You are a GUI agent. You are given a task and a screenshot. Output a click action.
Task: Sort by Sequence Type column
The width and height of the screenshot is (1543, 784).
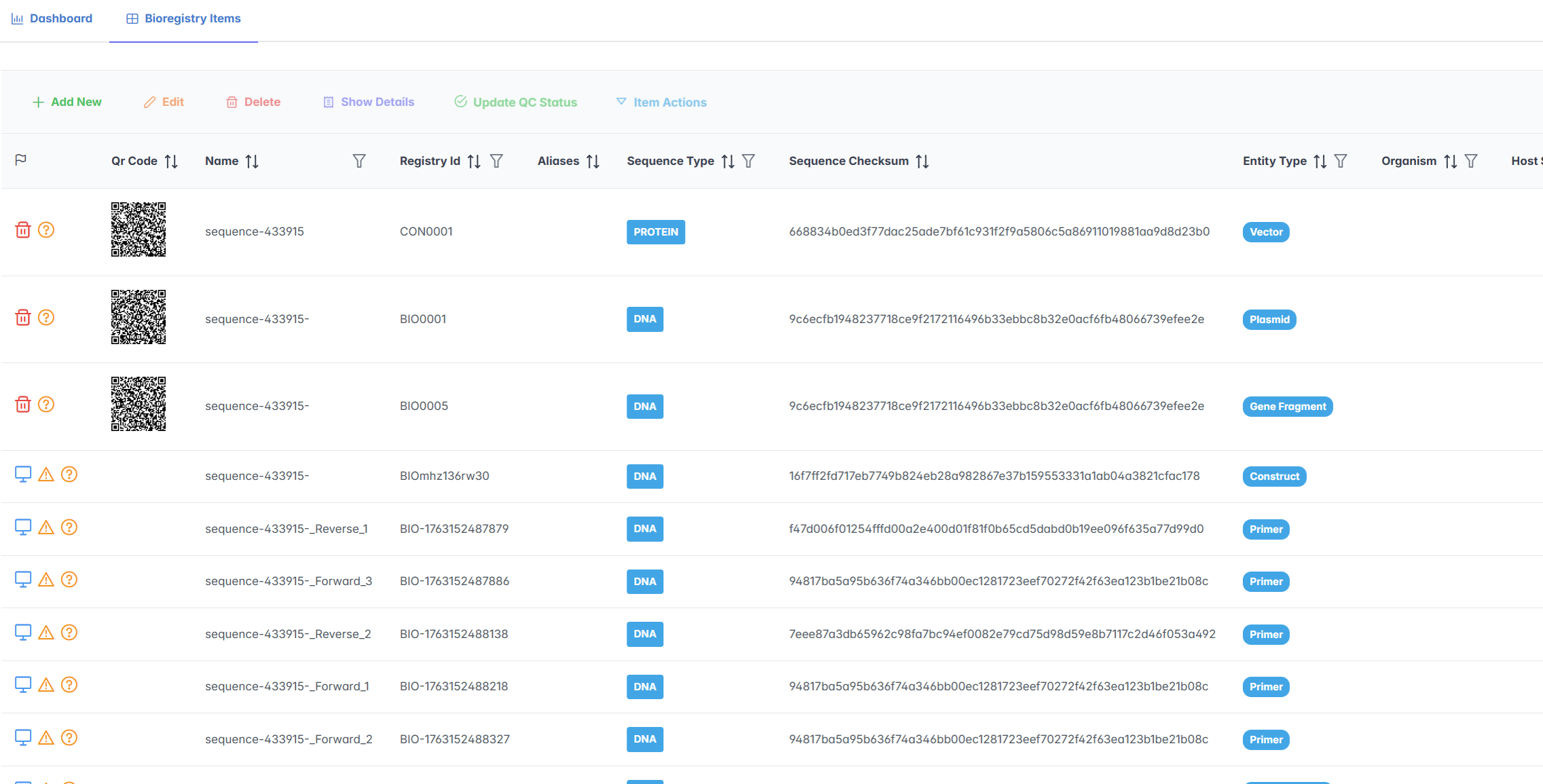728,161
